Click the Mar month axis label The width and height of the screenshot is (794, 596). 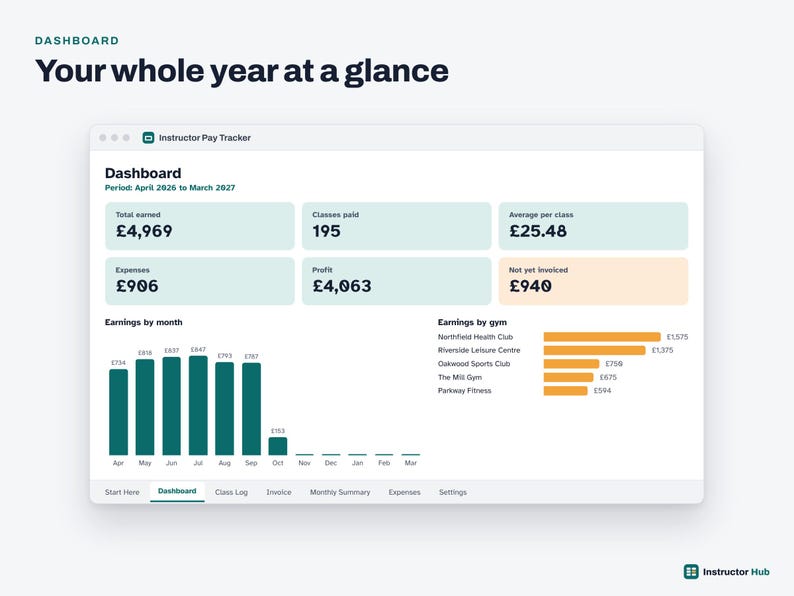(x=411, y=463)
